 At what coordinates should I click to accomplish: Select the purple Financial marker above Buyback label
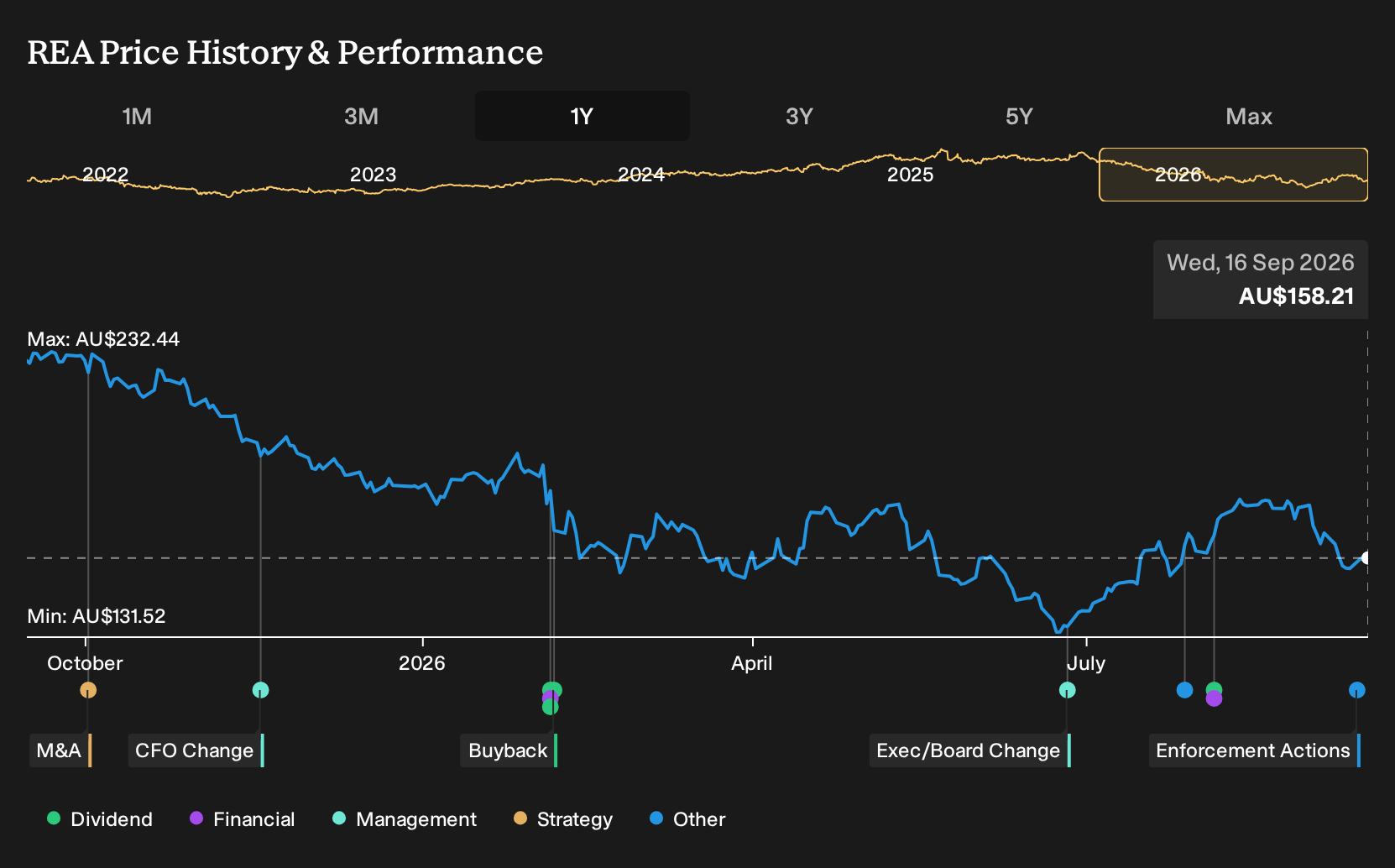(550, 698)
